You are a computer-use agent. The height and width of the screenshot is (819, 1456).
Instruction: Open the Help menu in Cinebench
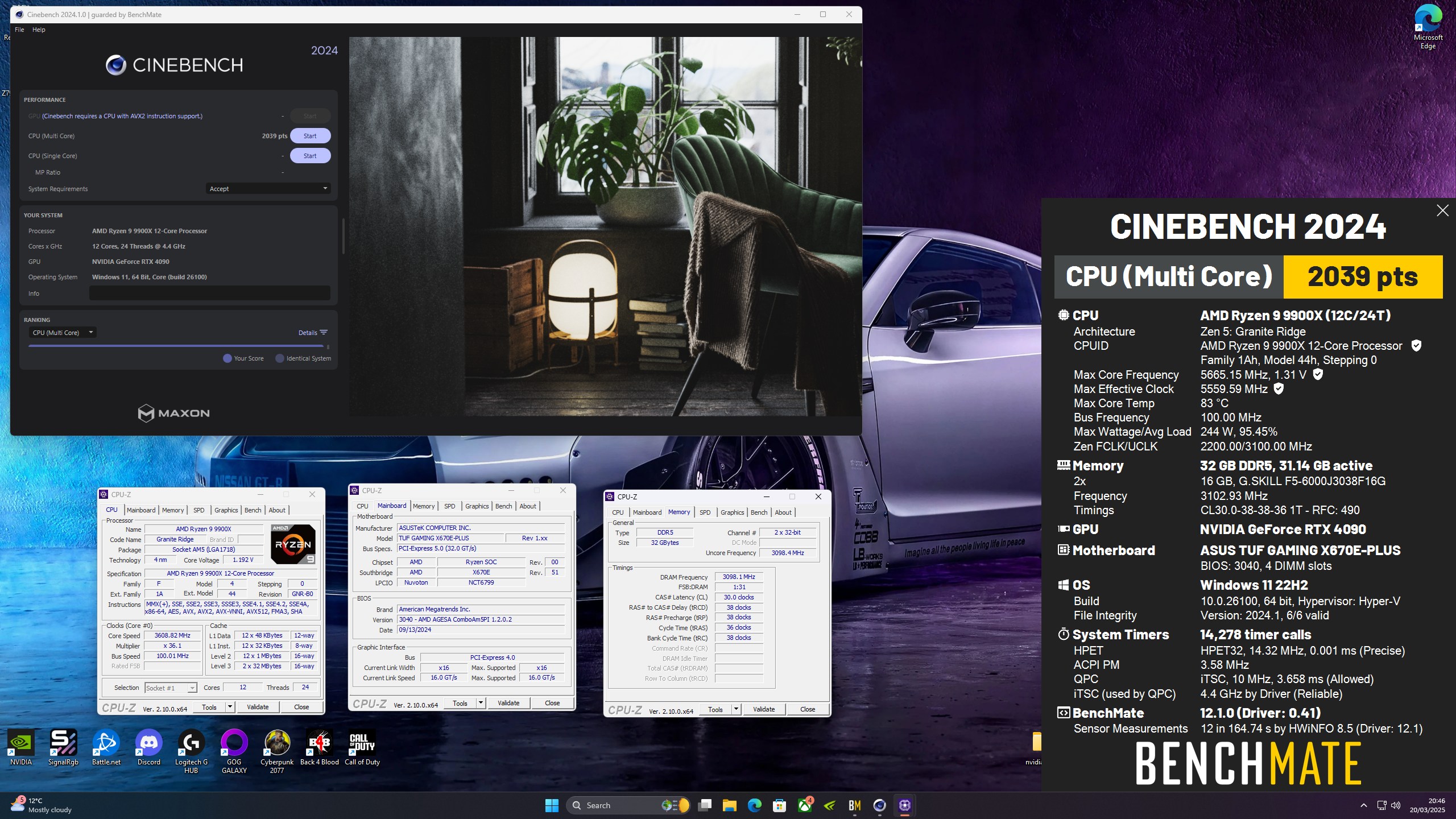pos(39,30)
